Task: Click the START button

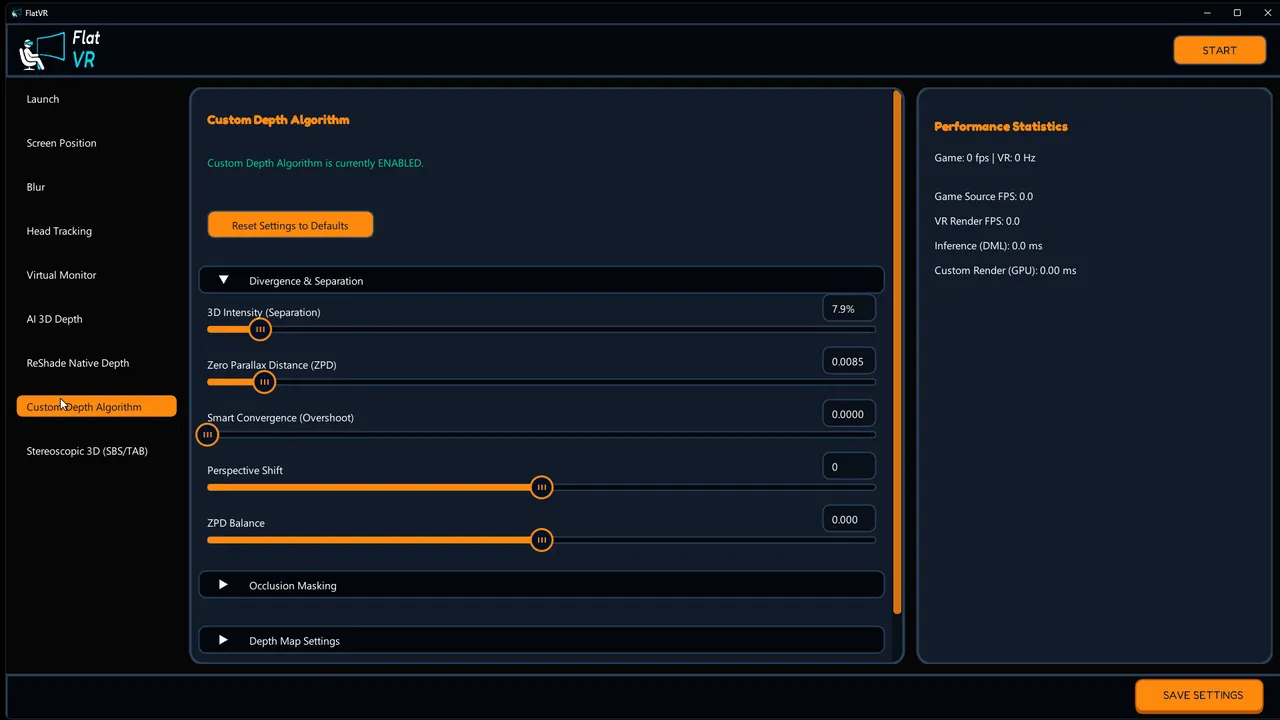Action: (1219, 50)
